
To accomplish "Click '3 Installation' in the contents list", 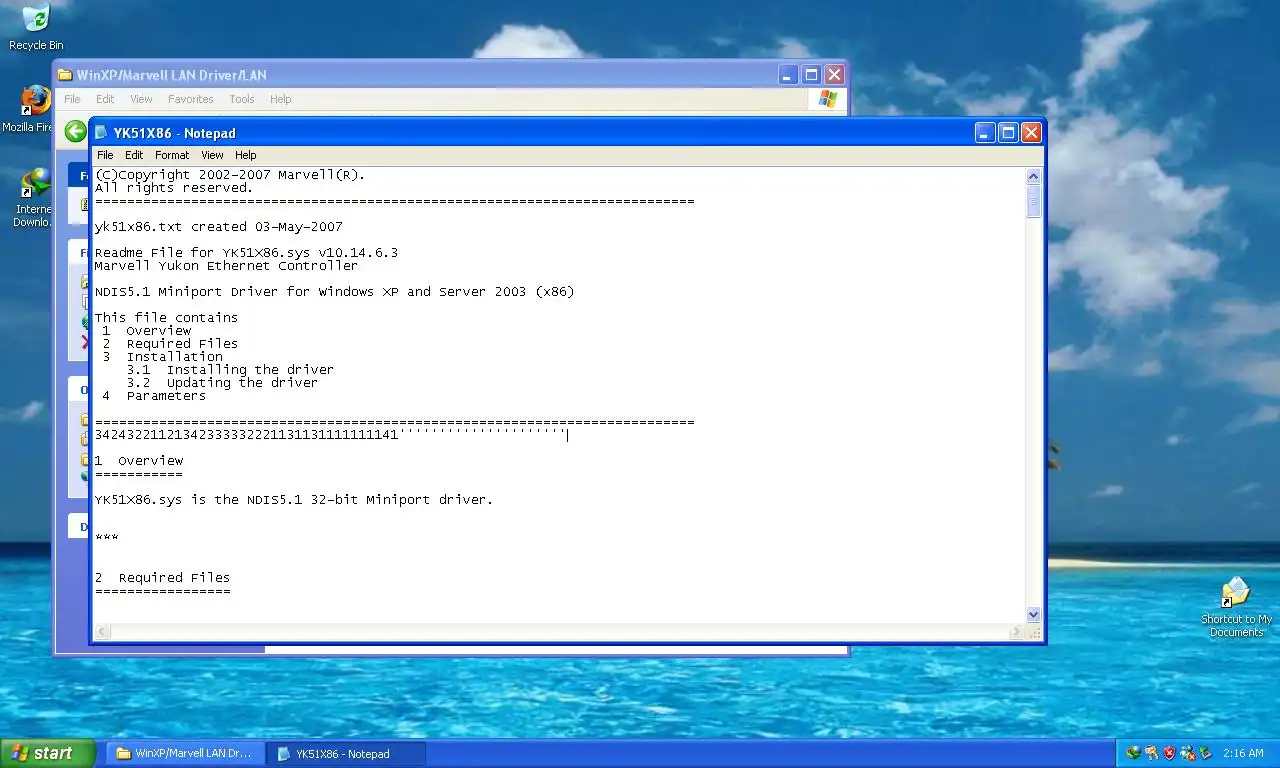I will (162, 357).
